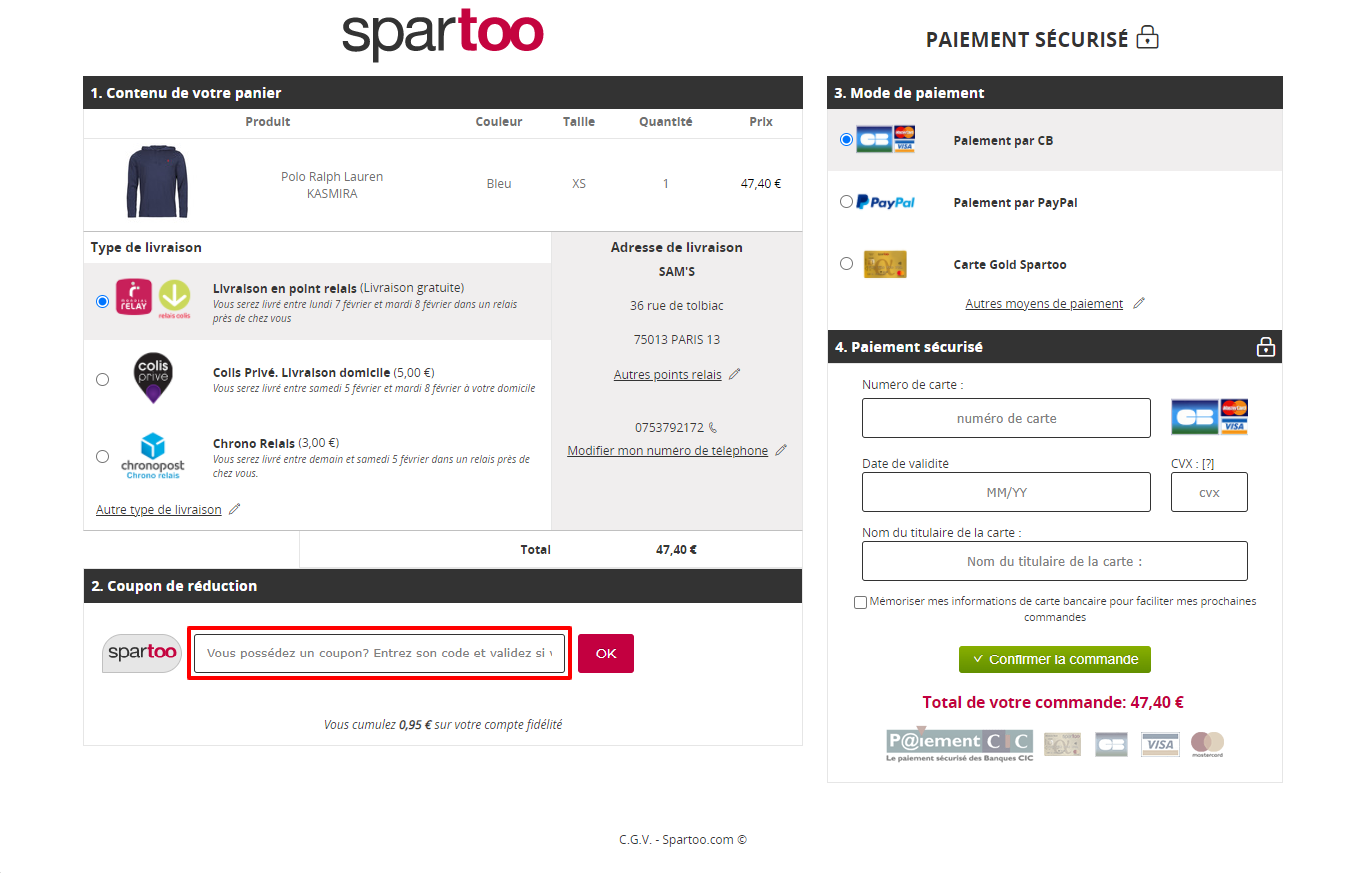Select Colis Privé home delivery radio button

102,379
